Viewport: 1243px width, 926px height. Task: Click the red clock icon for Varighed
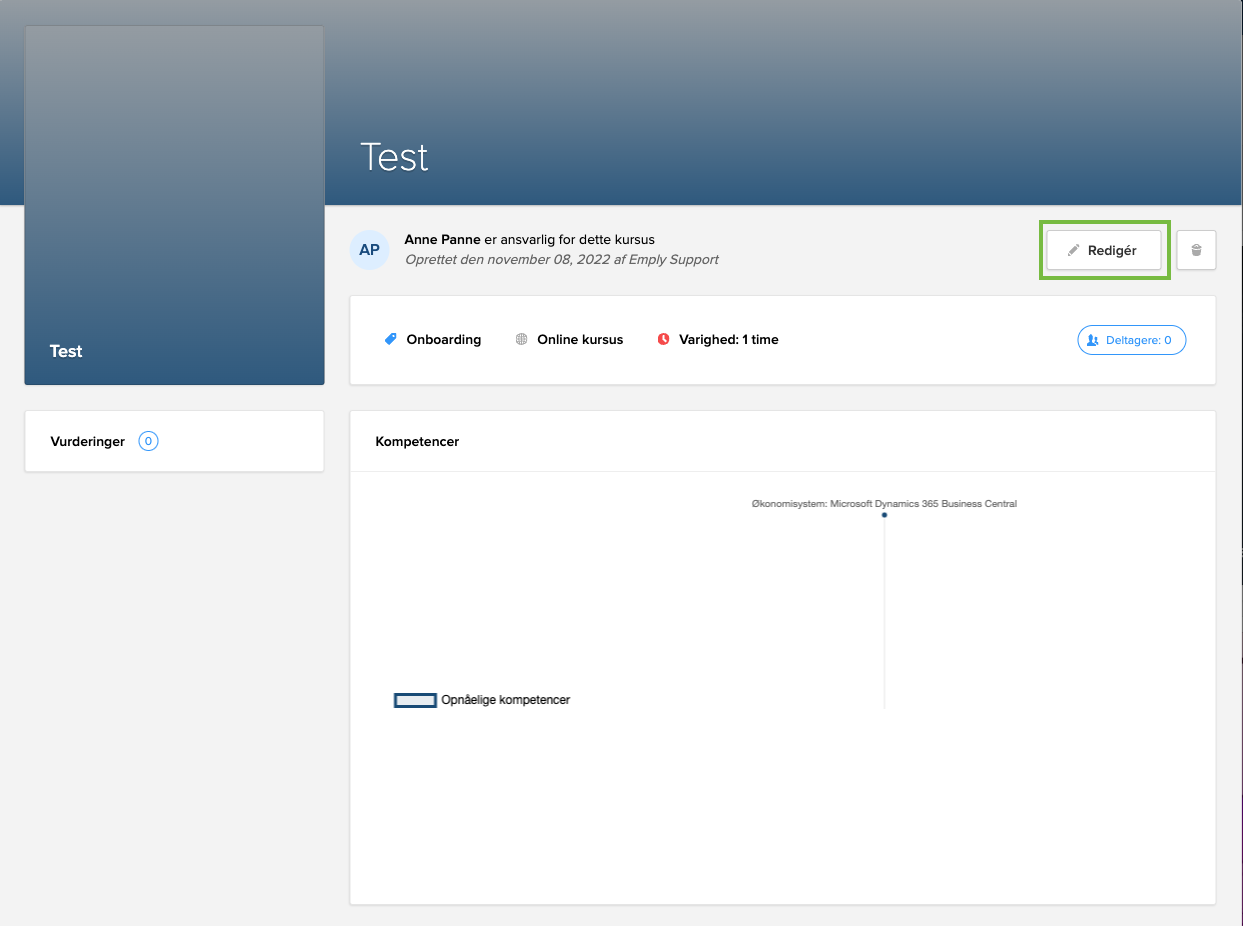[663, 339]
